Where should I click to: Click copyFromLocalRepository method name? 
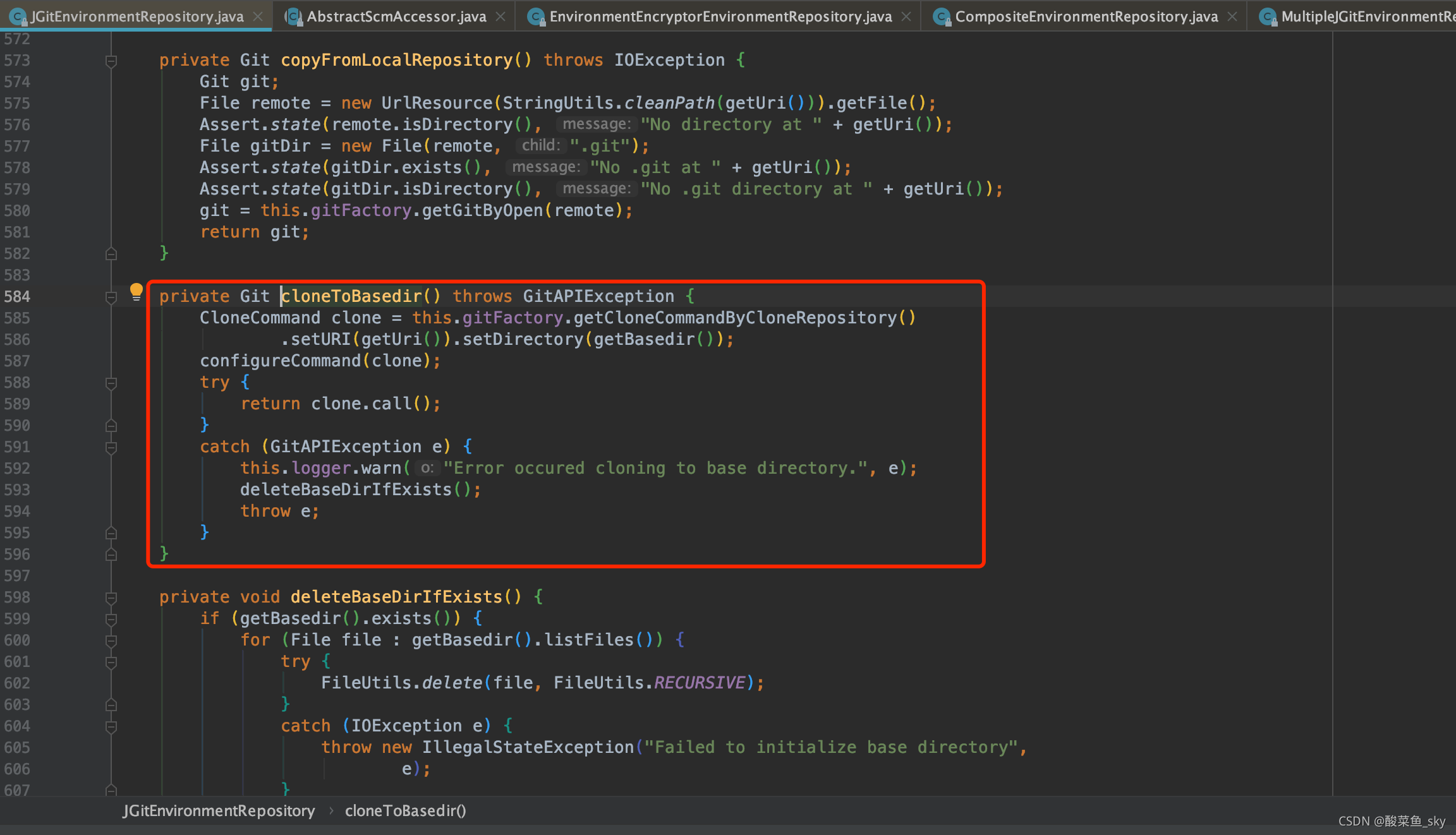click(x=397, y=60)
